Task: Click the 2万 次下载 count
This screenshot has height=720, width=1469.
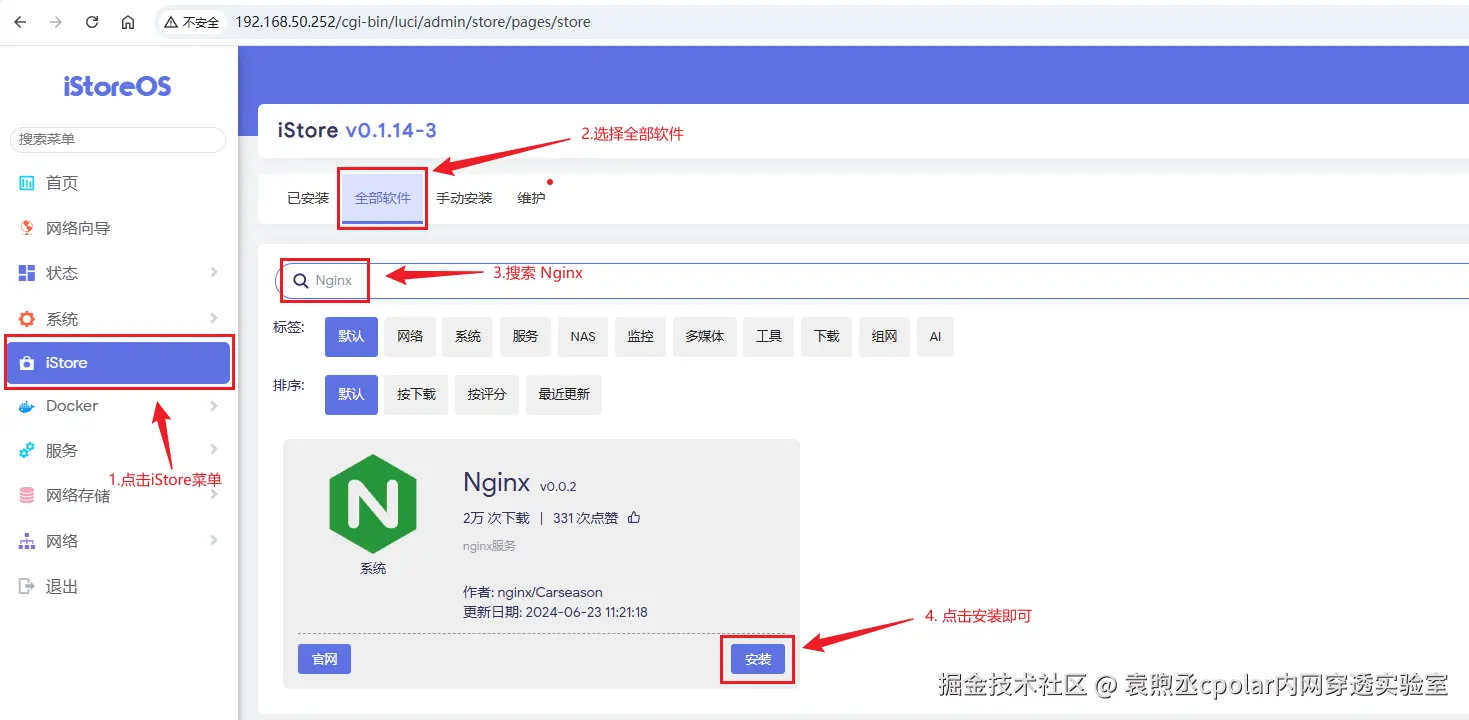Action: tap(496, 518)
